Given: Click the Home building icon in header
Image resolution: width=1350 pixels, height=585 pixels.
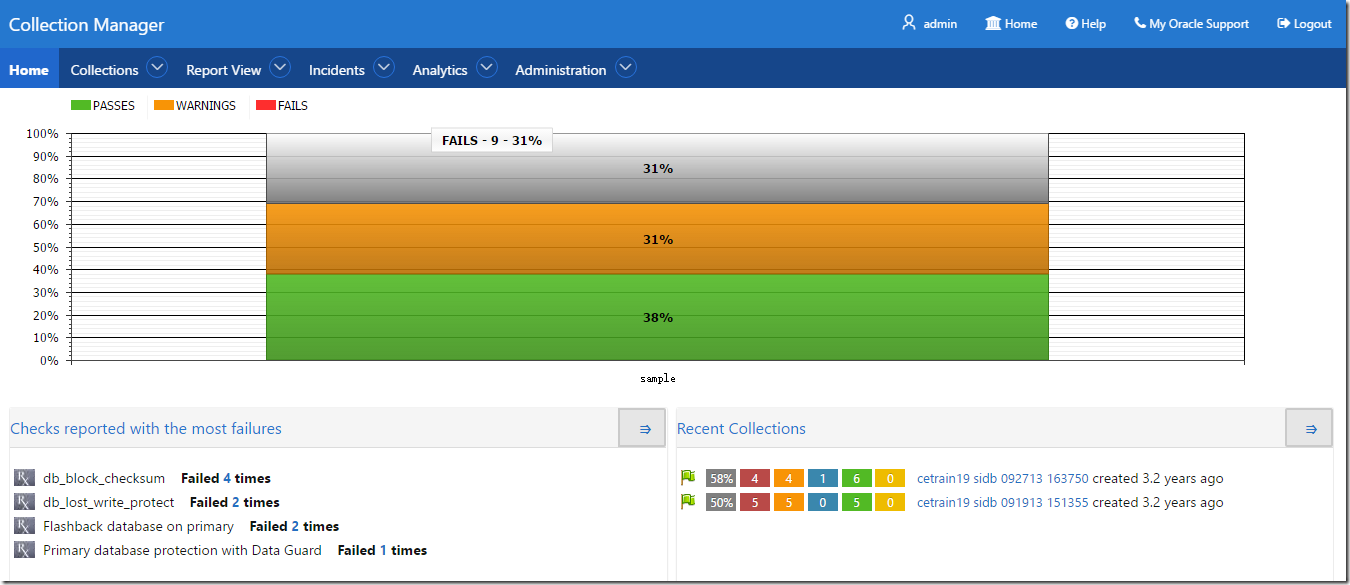Looking at the screenshot, I should pos(993,23).
